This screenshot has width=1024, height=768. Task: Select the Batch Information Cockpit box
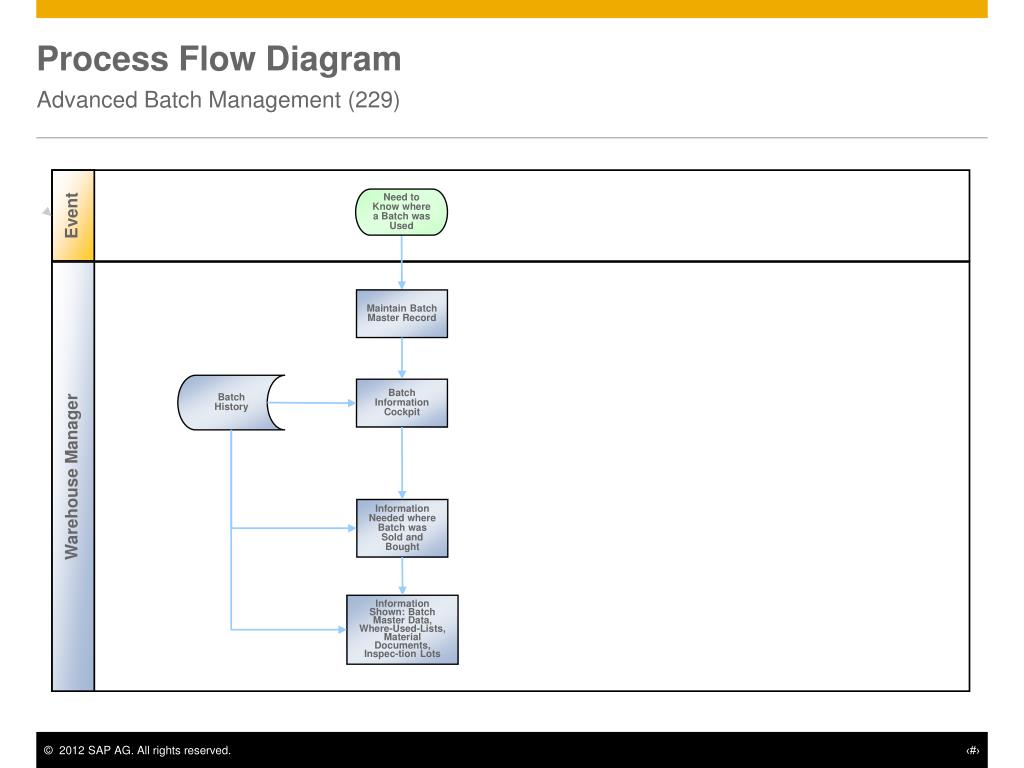(x=402, y=403)
